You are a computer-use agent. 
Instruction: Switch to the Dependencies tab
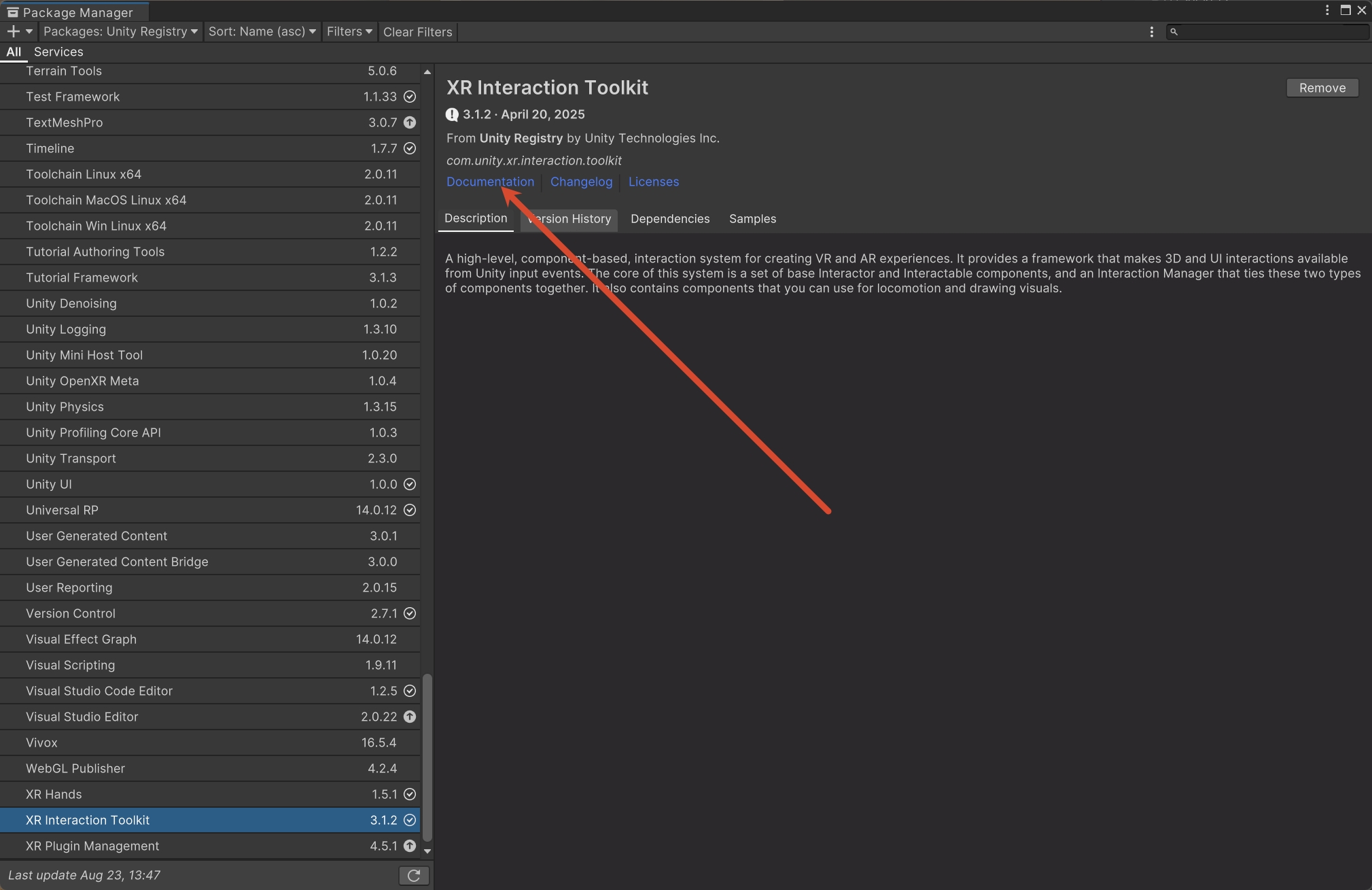[x=669, y=219]
